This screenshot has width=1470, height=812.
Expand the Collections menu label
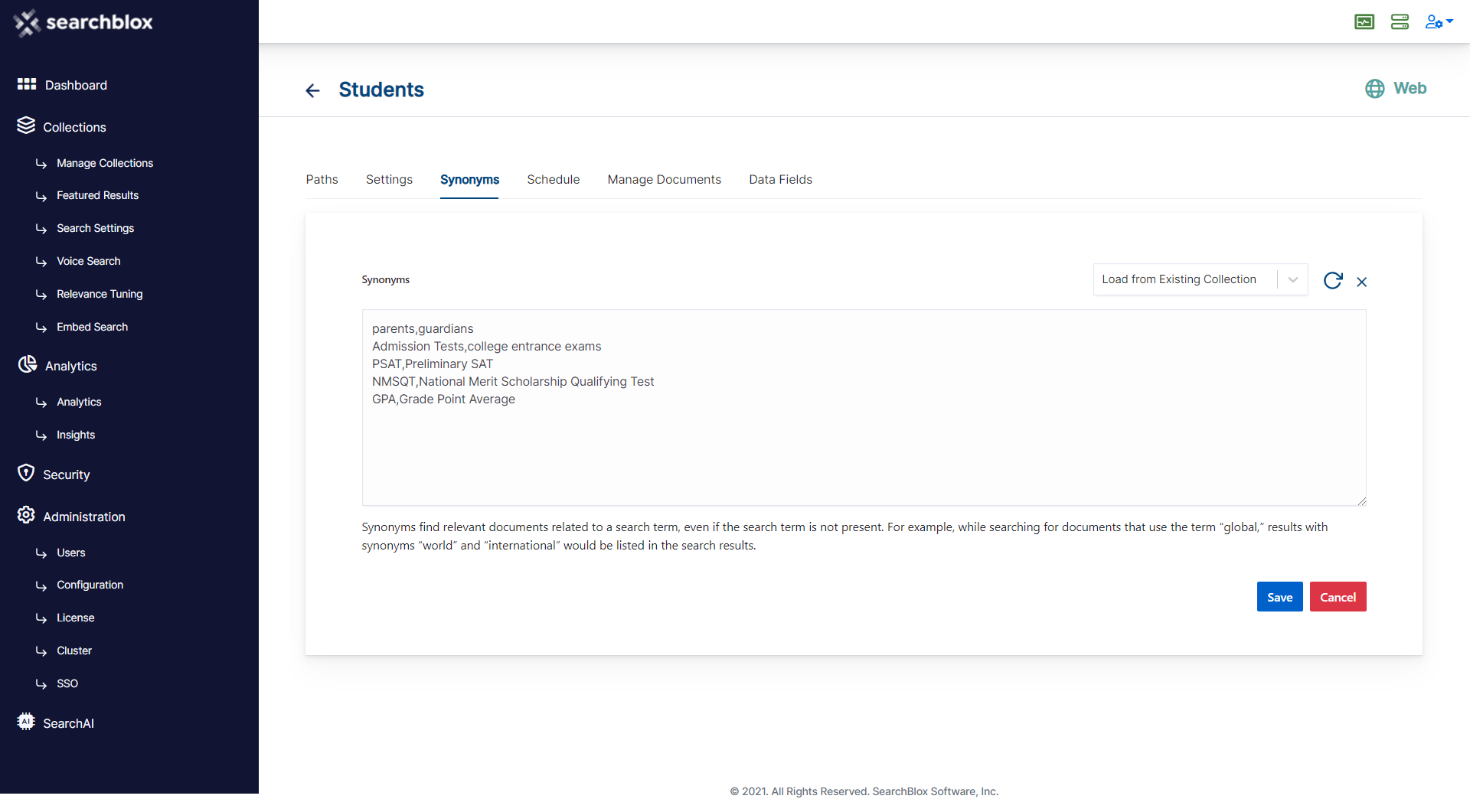pyautogui.click(x=74, y=127)
